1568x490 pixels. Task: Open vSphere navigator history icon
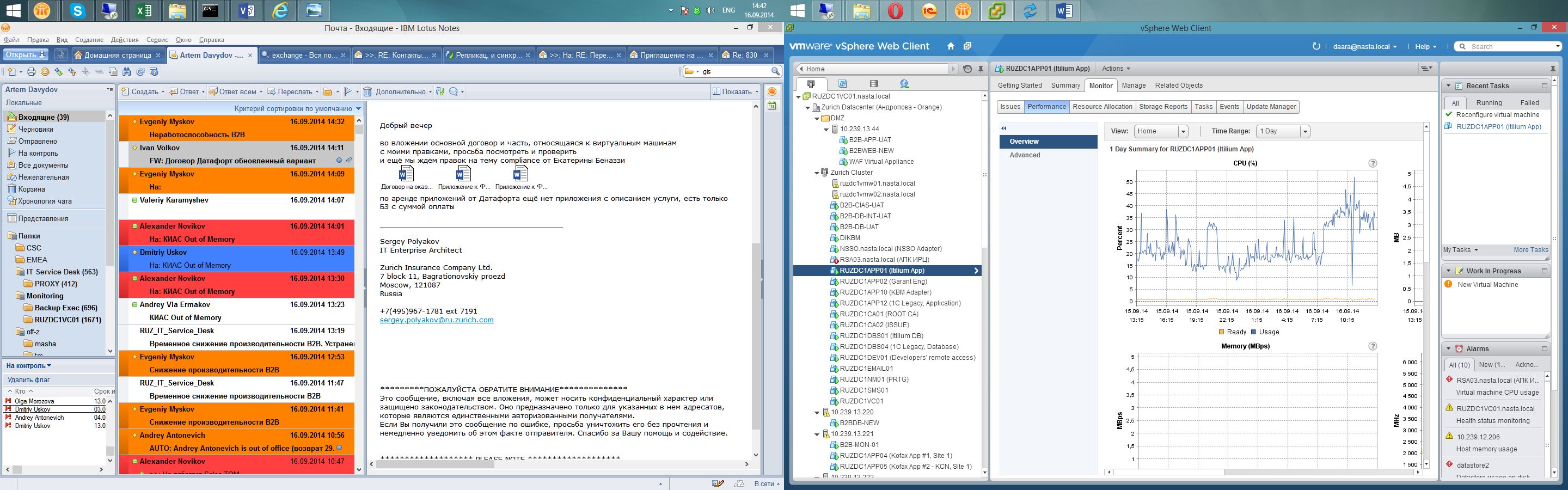[967, 69]
